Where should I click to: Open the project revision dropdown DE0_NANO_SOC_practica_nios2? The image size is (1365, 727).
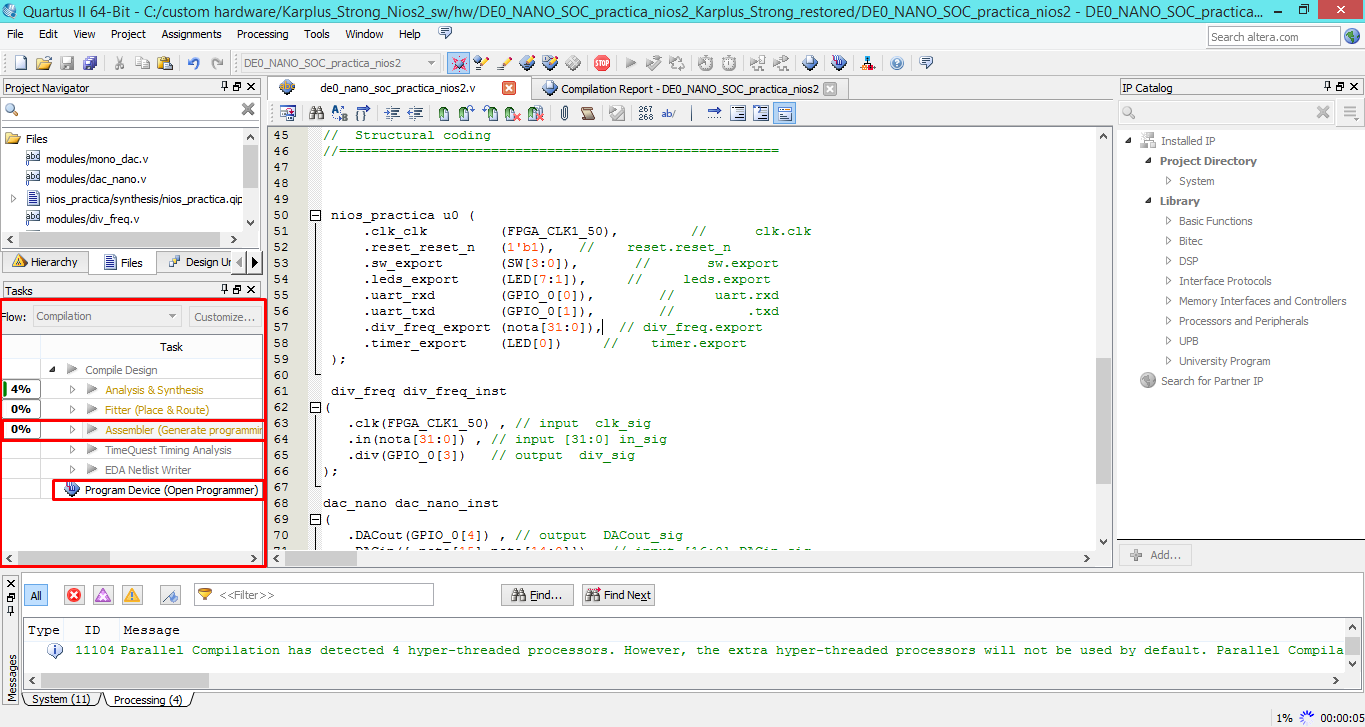coord(339,62)
